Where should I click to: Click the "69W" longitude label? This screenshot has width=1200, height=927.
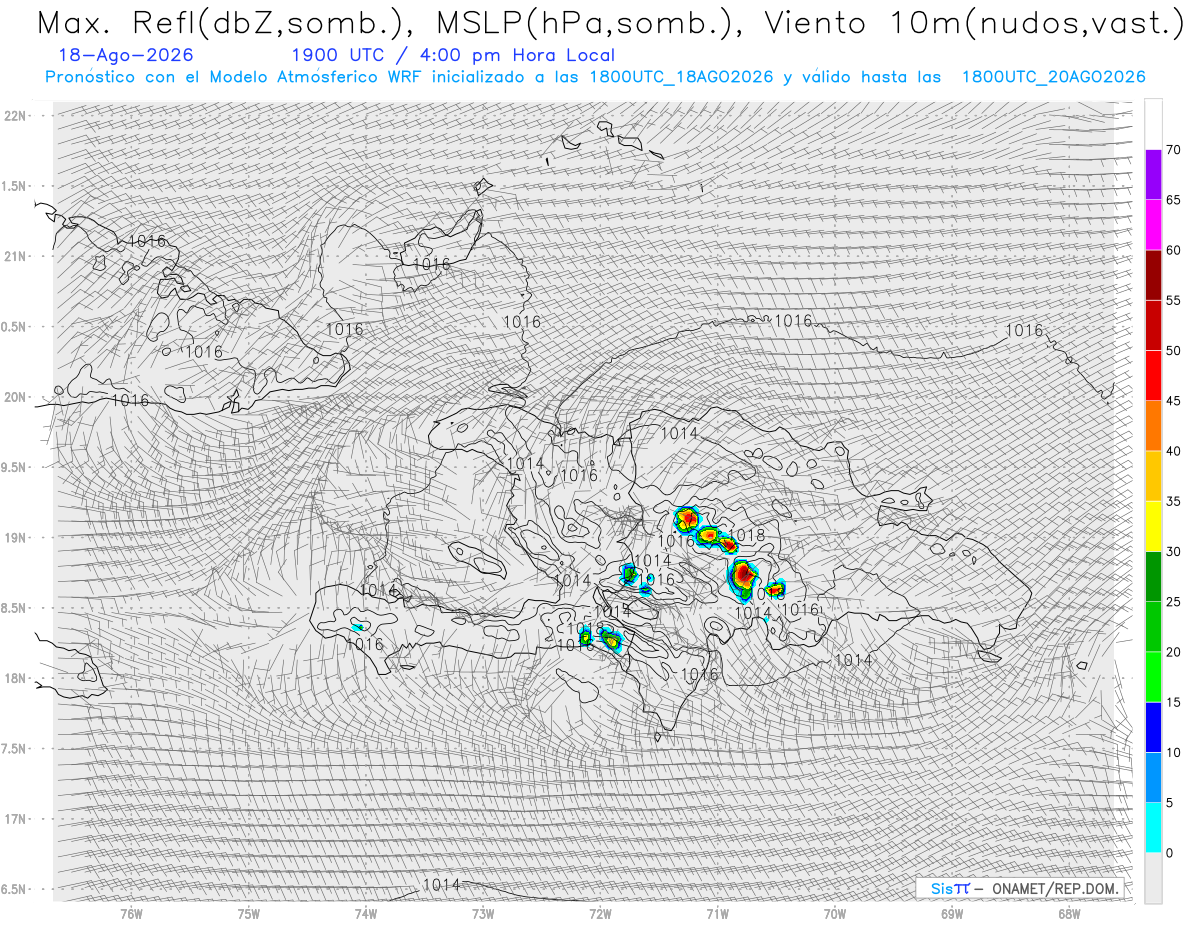tap(952, 913)
